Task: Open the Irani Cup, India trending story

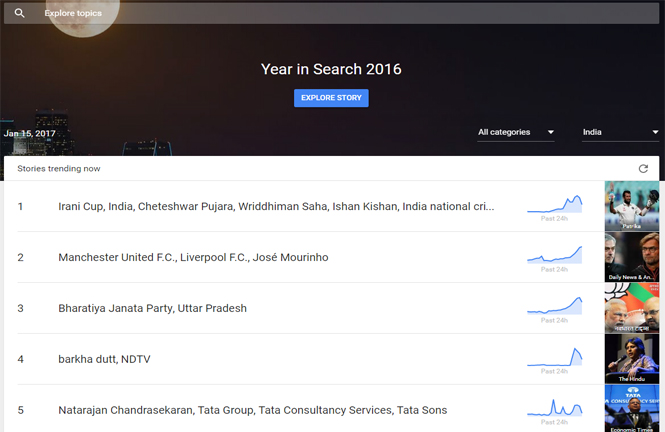Action: [x=276, y=206]
